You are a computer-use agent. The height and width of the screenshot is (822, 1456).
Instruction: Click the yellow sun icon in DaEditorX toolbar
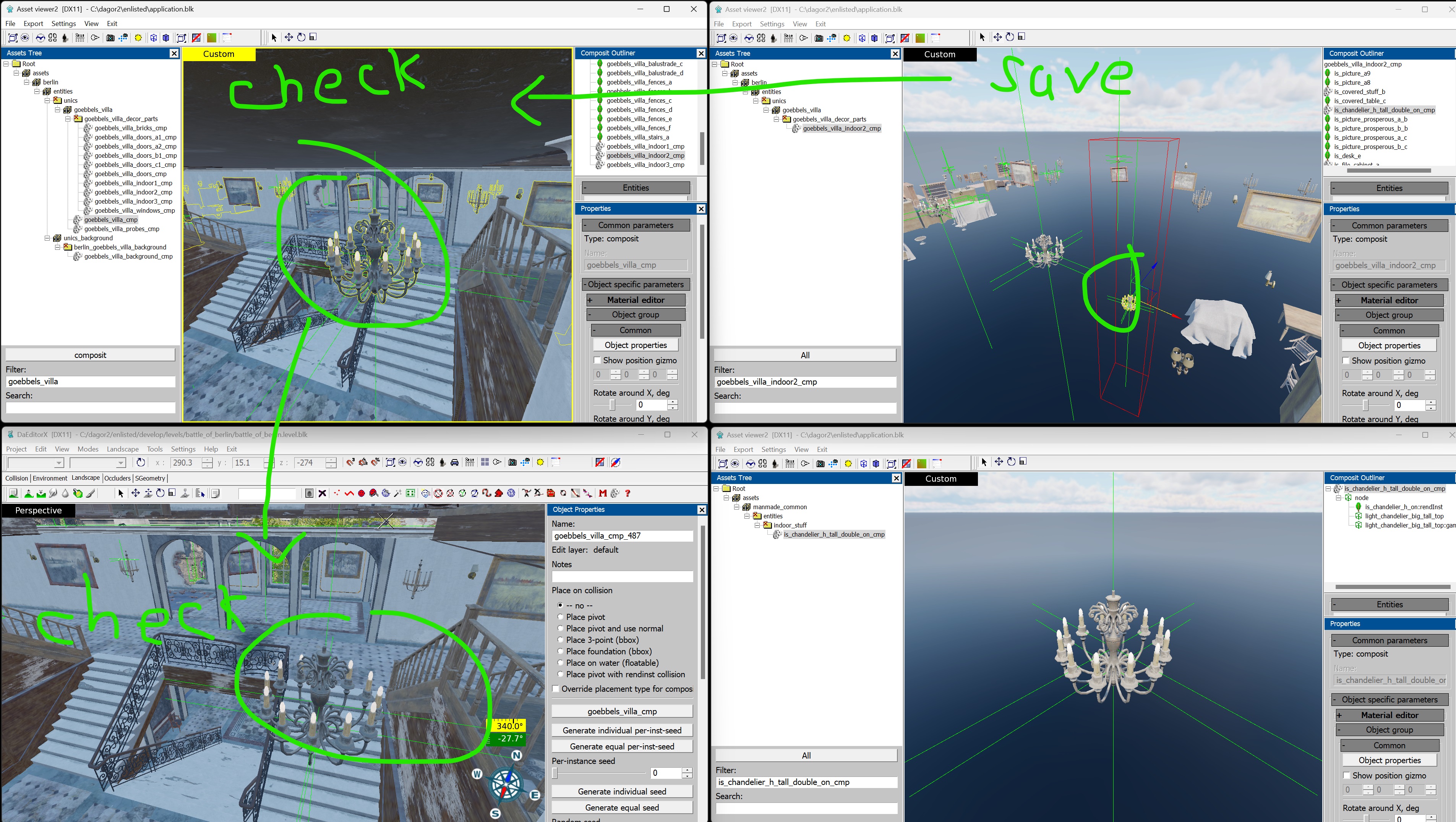pyautogui.click(x=540, y=463)
